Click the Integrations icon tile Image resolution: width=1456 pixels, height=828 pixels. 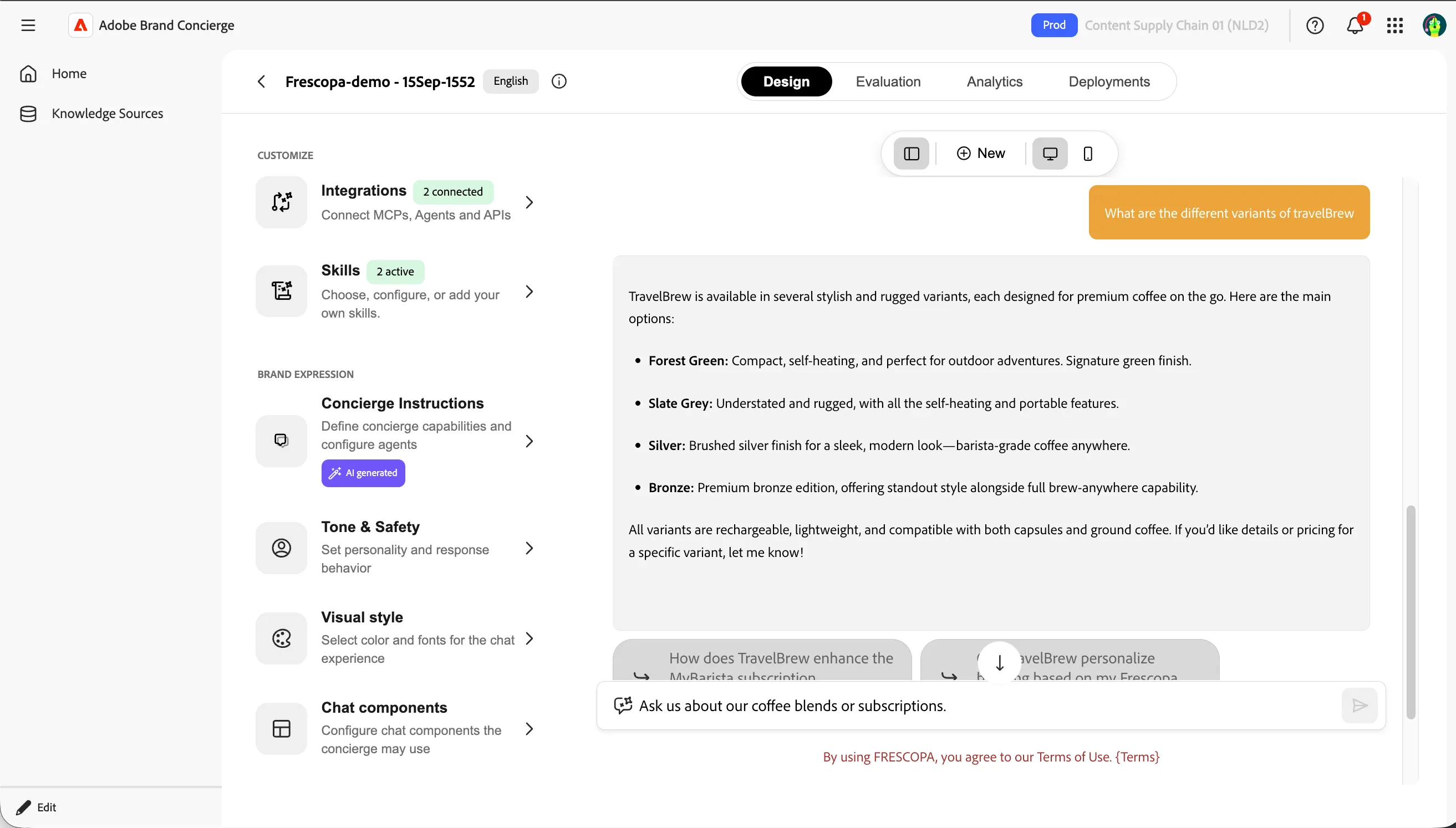click(x=281, y=202)
